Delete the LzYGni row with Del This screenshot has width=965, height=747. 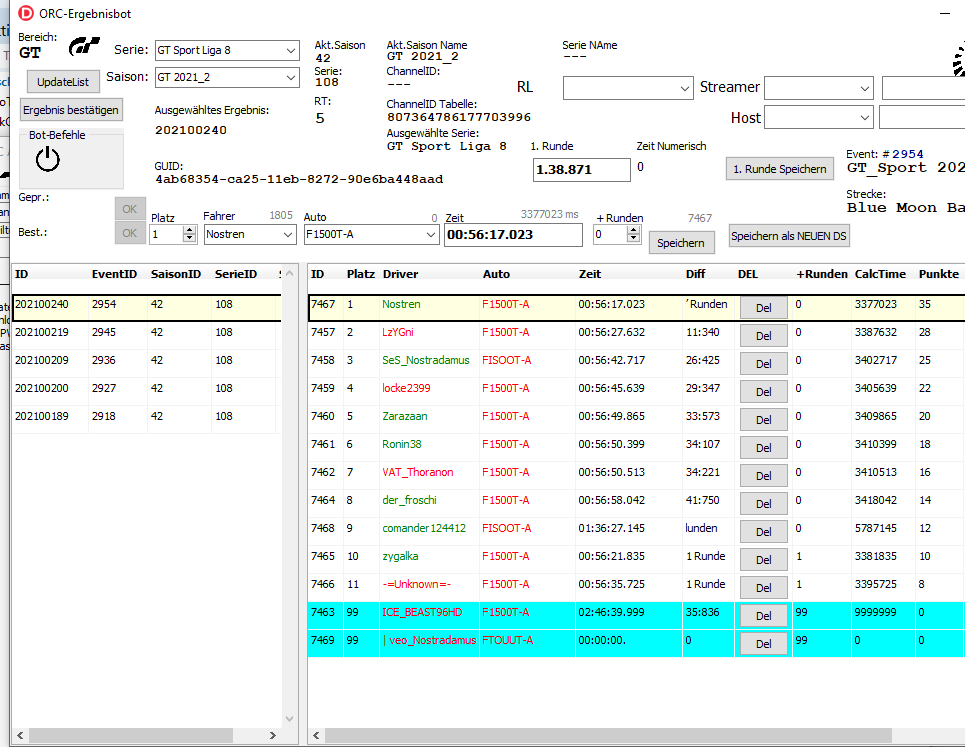click(x=764, y=336)
